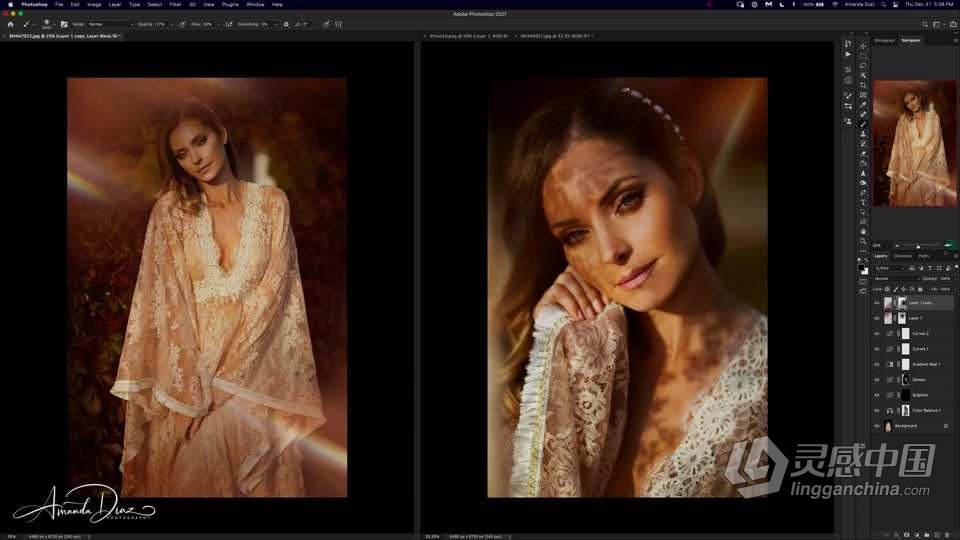Select the Layer 1 copy layer name
Image resolution: width=960 pixels, height=540 pixels.
tap(920, 302)
